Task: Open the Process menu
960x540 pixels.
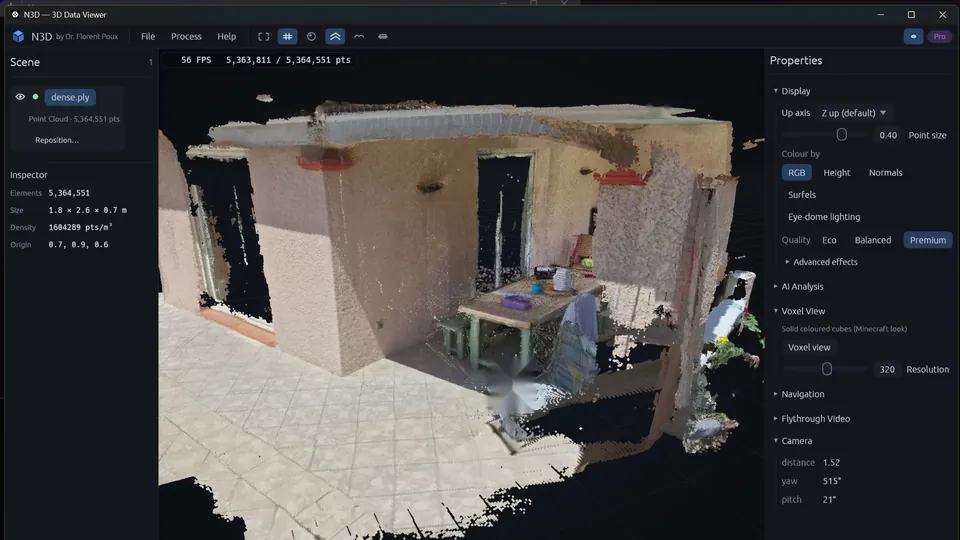Action: (186, 37)
